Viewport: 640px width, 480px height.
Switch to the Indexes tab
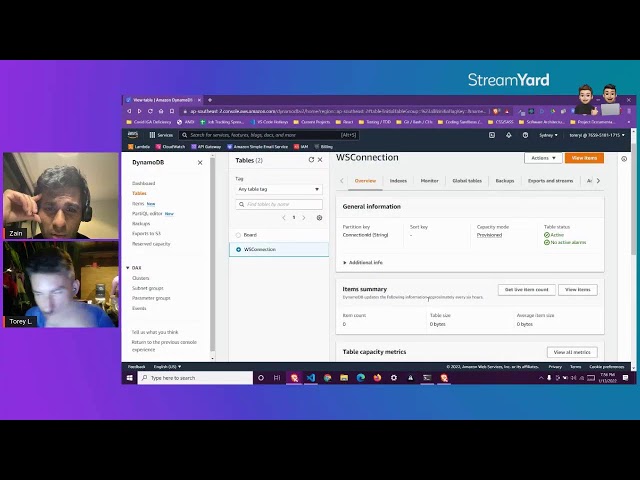click(x=398, y=181)
